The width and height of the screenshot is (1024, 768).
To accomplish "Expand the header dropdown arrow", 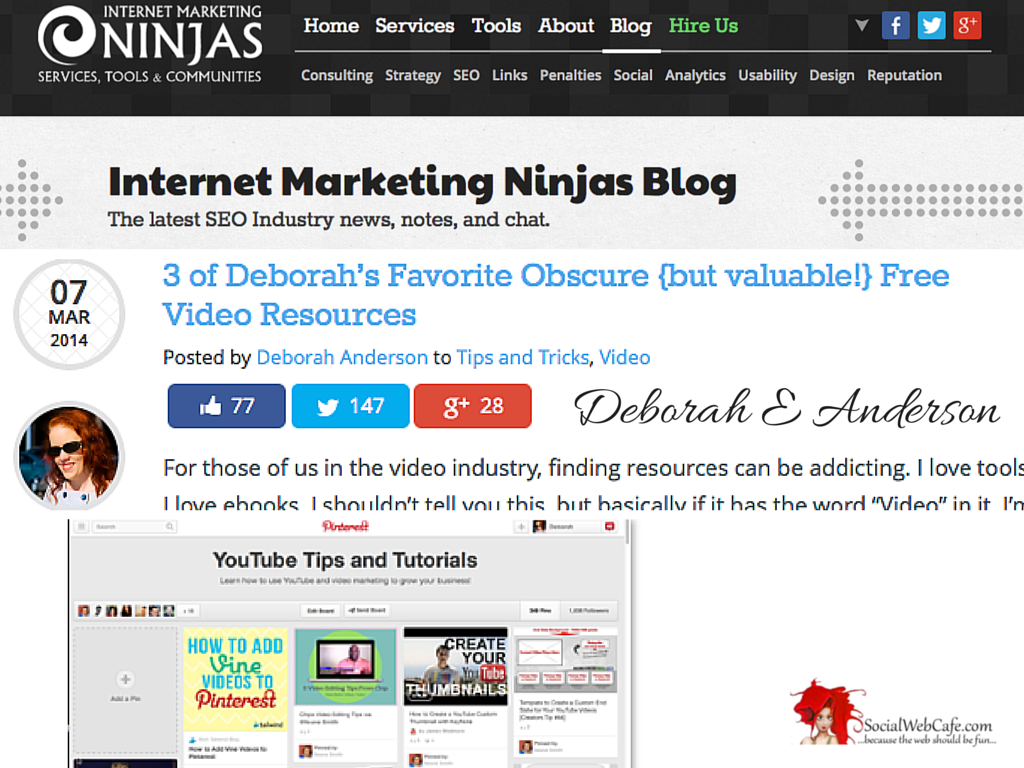I will 862,25.
